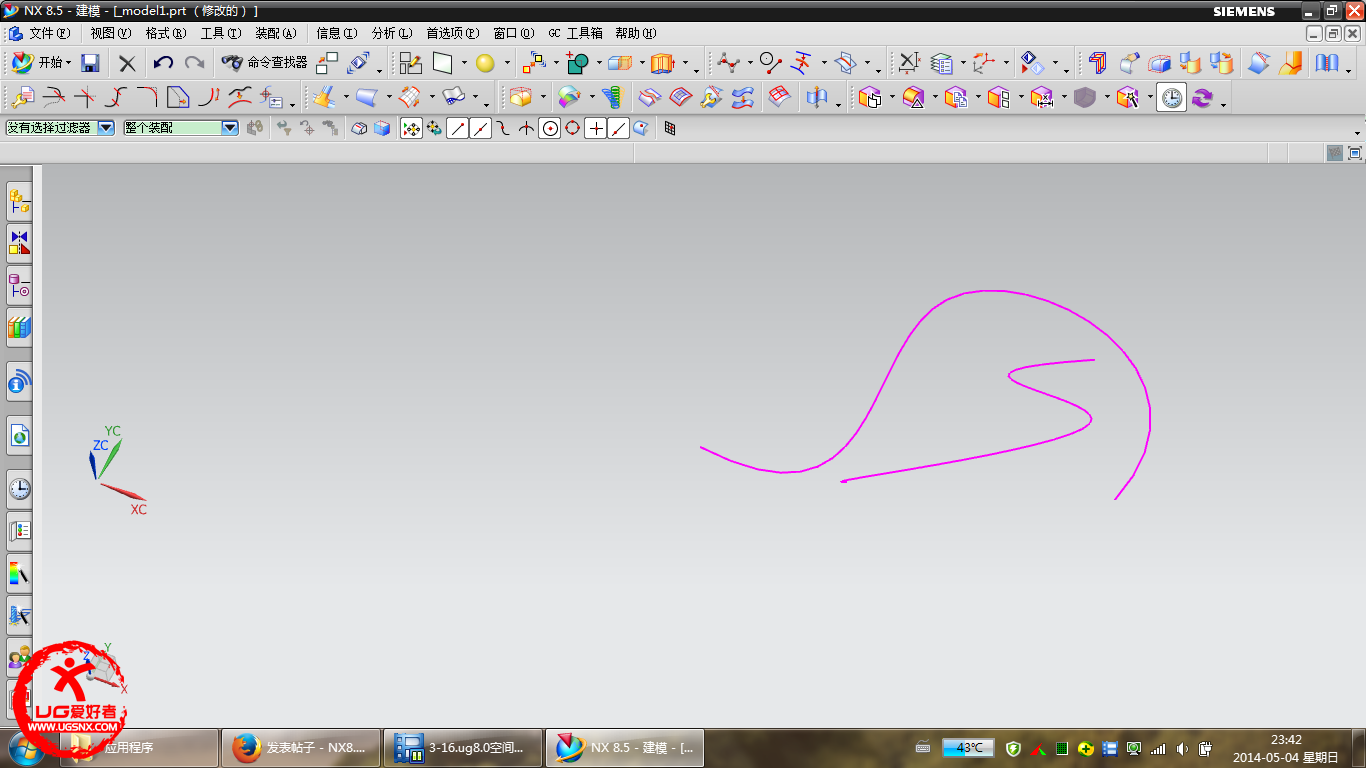This screenshot has width=1366, height=768.
Task: Click the Sketch icon in toolbar
Action: click(x=411, y=63)
